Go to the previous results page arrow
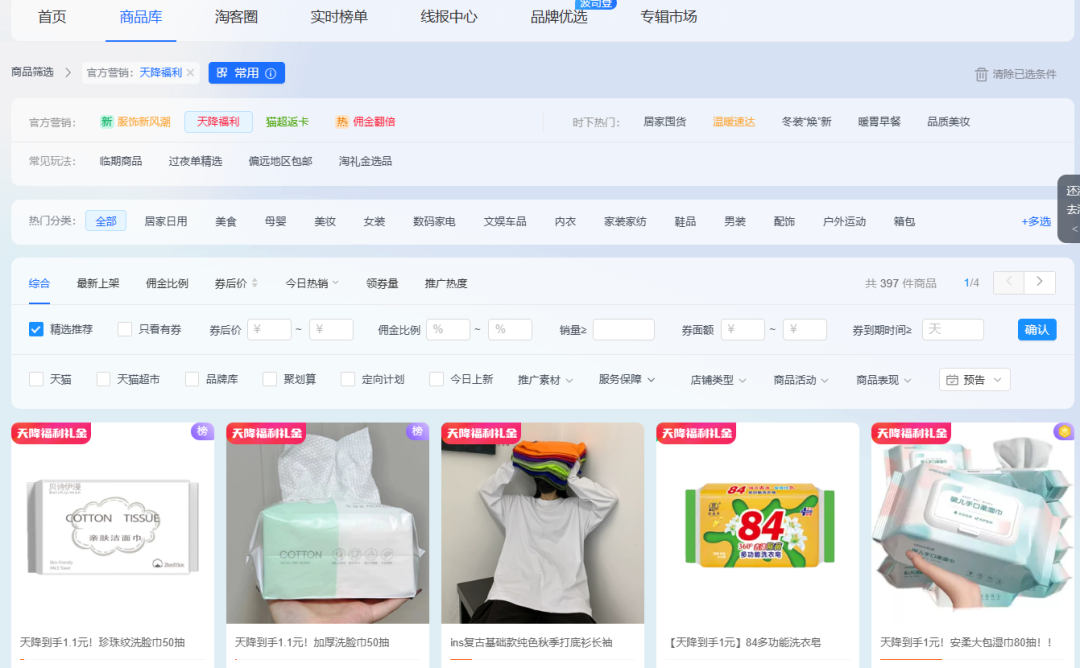This screenshot has height=668, width=1080. [1009, 282]
